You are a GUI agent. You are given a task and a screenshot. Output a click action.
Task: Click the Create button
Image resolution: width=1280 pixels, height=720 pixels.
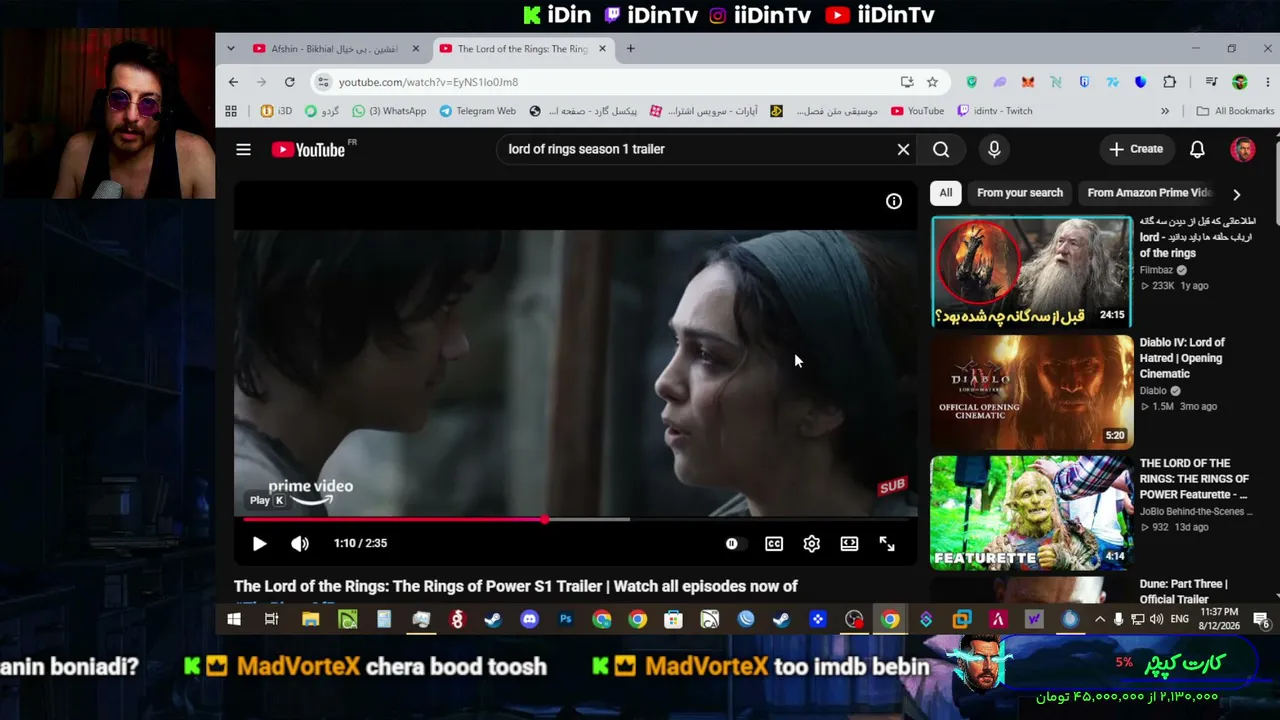(1136, 150)
